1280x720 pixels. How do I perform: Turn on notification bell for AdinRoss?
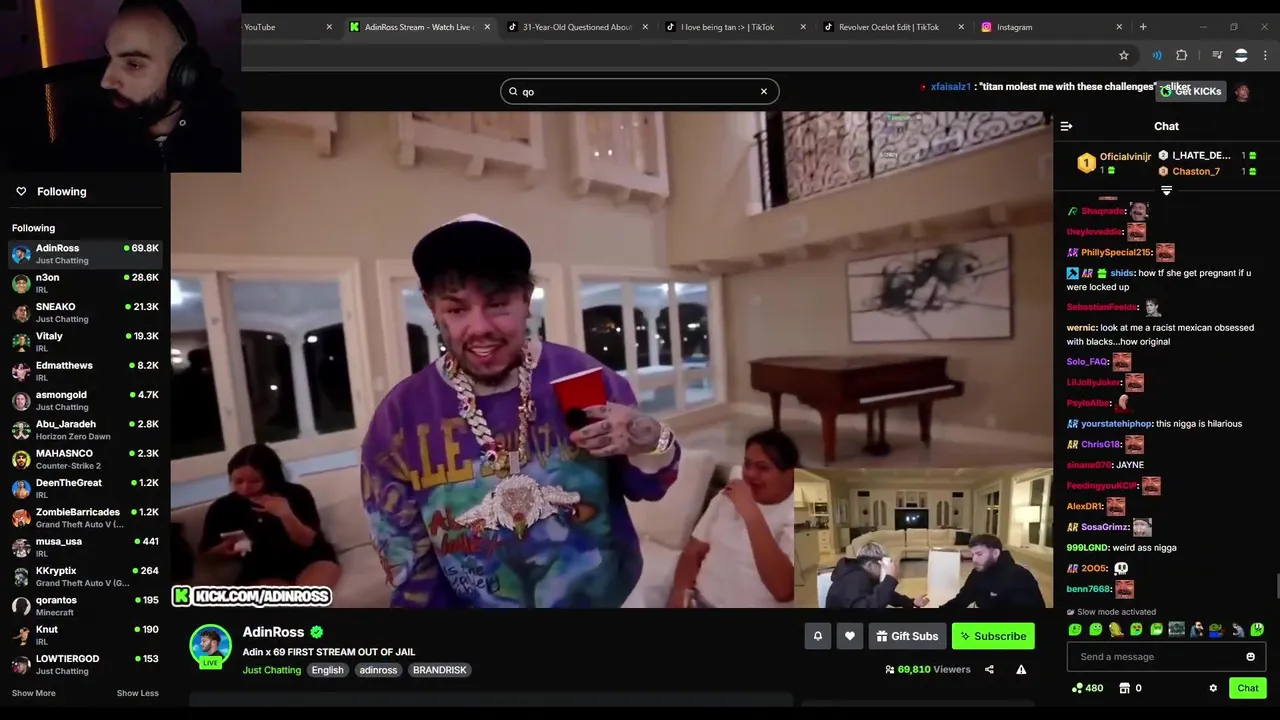coord(817,636)
